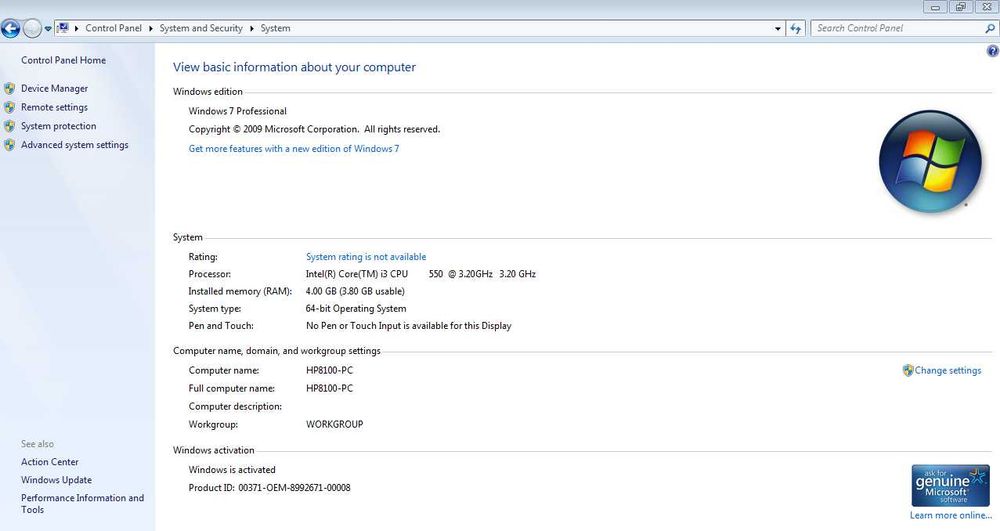Click the shield icon beside Device Manager
Screen dimensions: 1000x531
[x=9, y=89]
